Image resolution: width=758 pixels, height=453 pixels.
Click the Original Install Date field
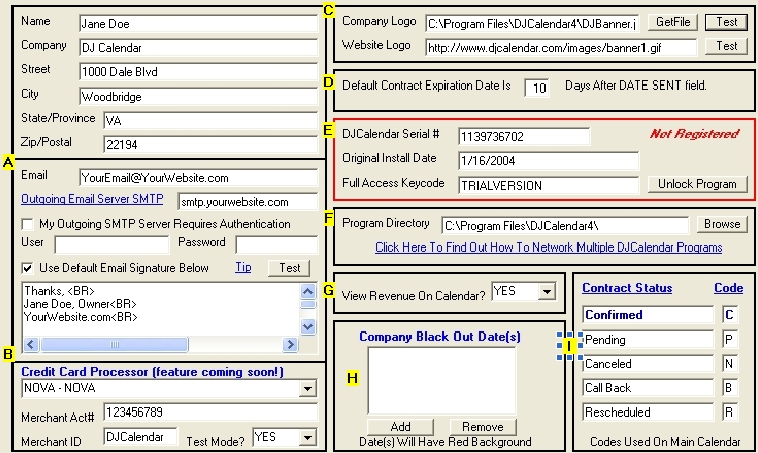point(549,161)
